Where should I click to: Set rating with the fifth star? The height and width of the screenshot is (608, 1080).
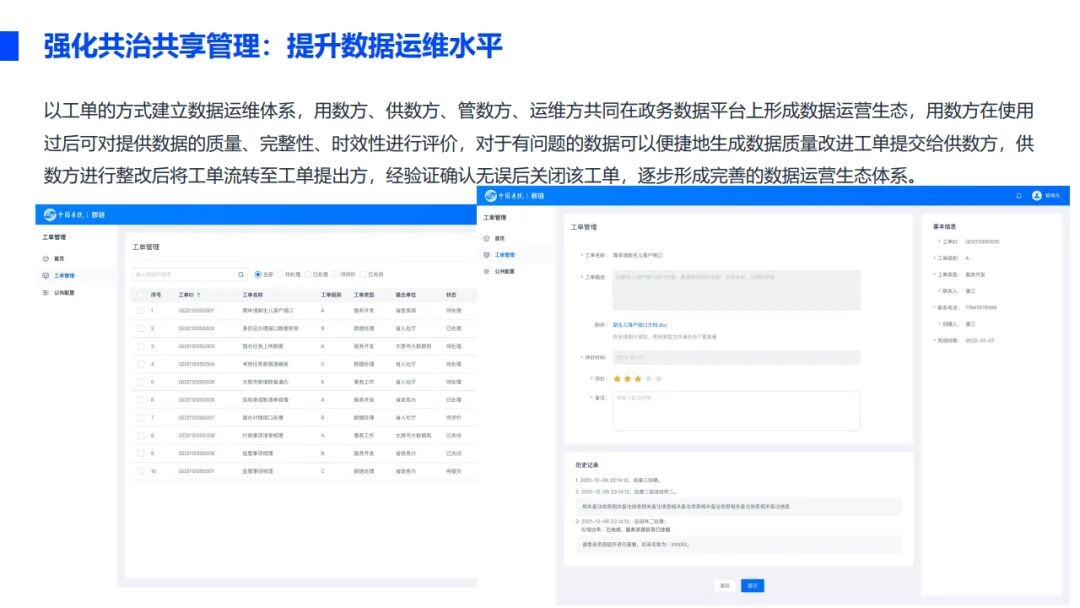tap(659, 379)
